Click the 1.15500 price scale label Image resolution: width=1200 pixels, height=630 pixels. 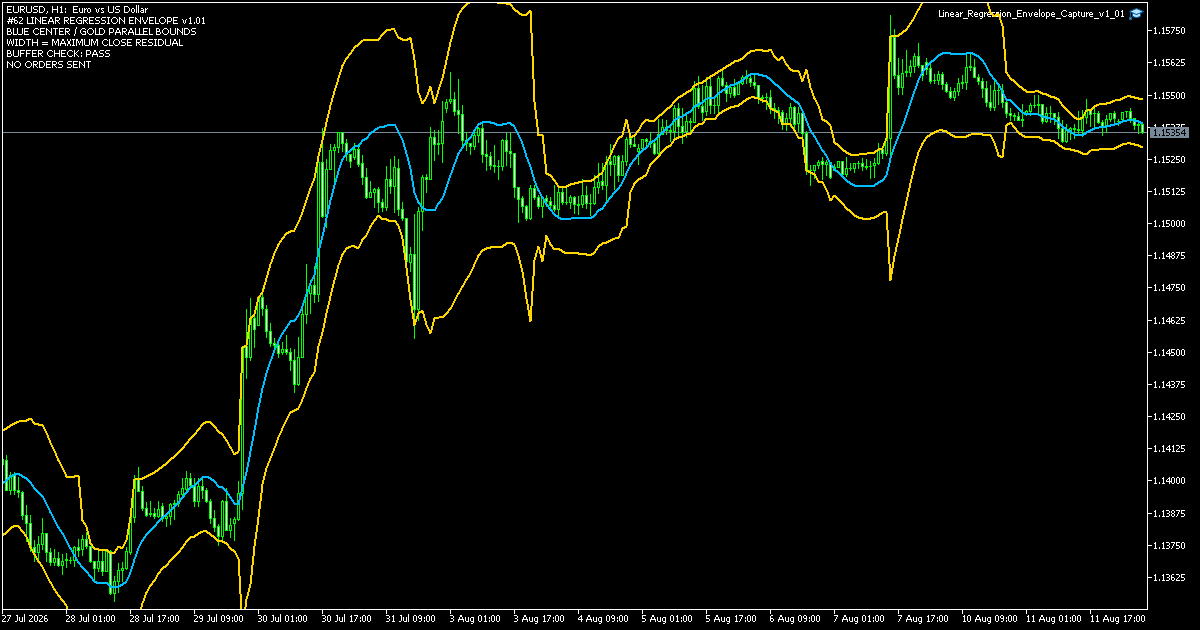(x=1169, y=95)
